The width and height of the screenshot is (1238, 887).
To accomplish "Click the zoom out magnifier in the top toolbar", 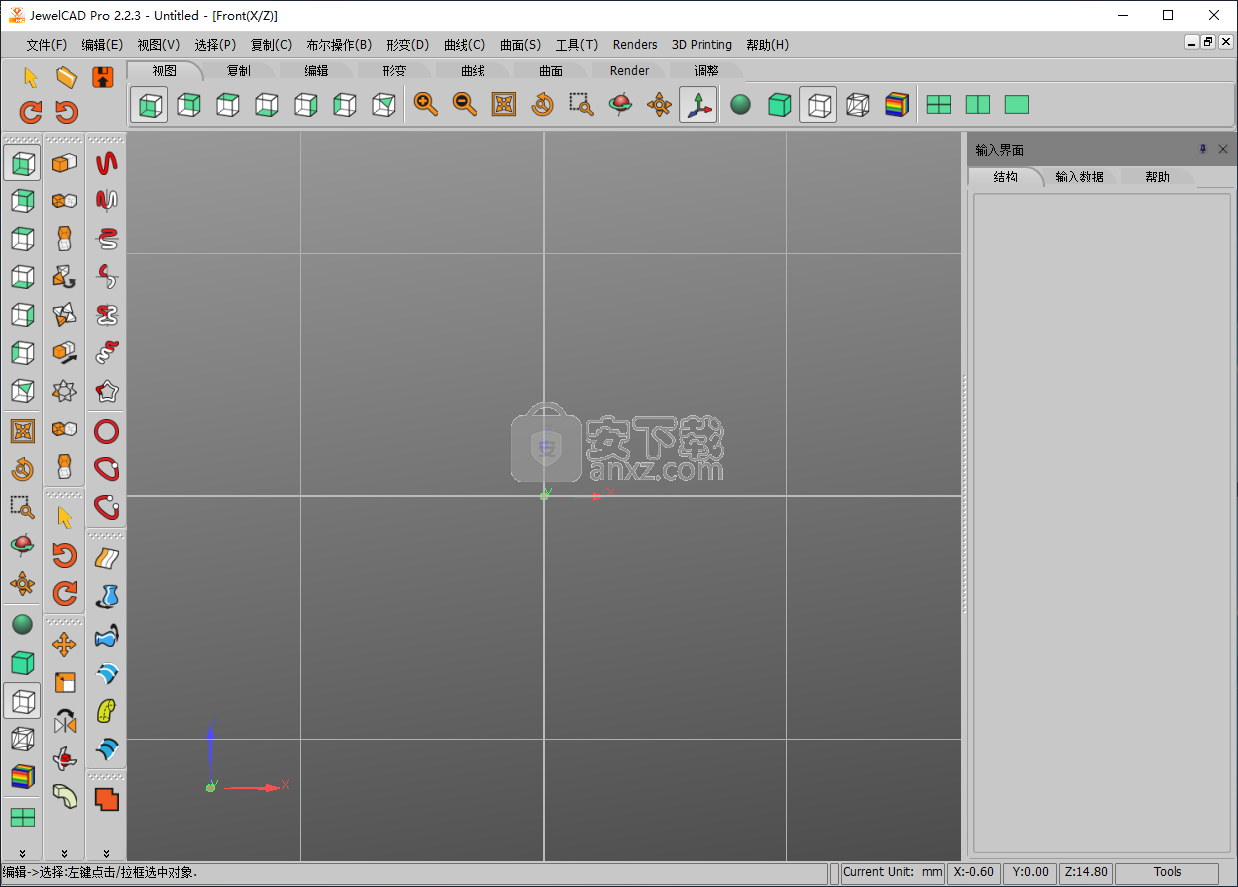I will 465,105.
